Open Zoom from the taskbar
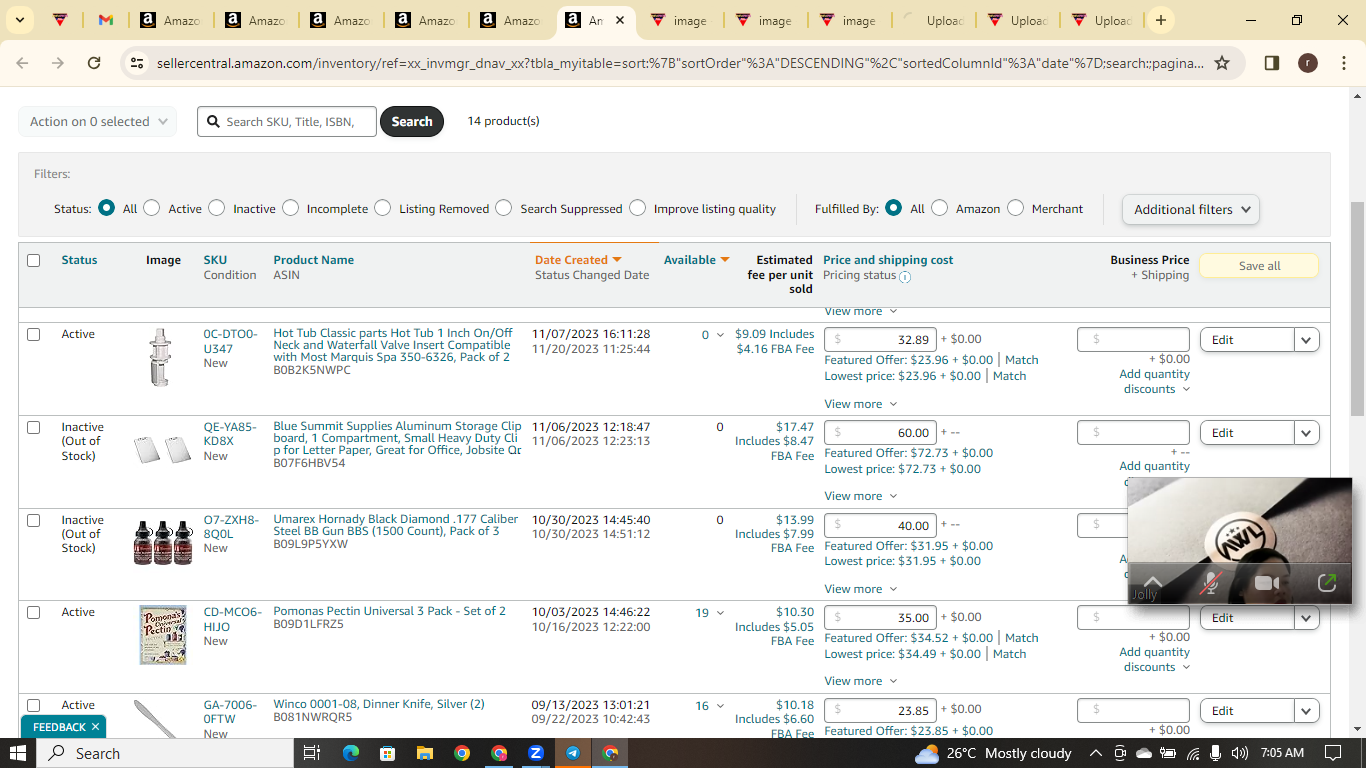The width and height of the screenshot is (1366, 768). click(x=536, y=753)
